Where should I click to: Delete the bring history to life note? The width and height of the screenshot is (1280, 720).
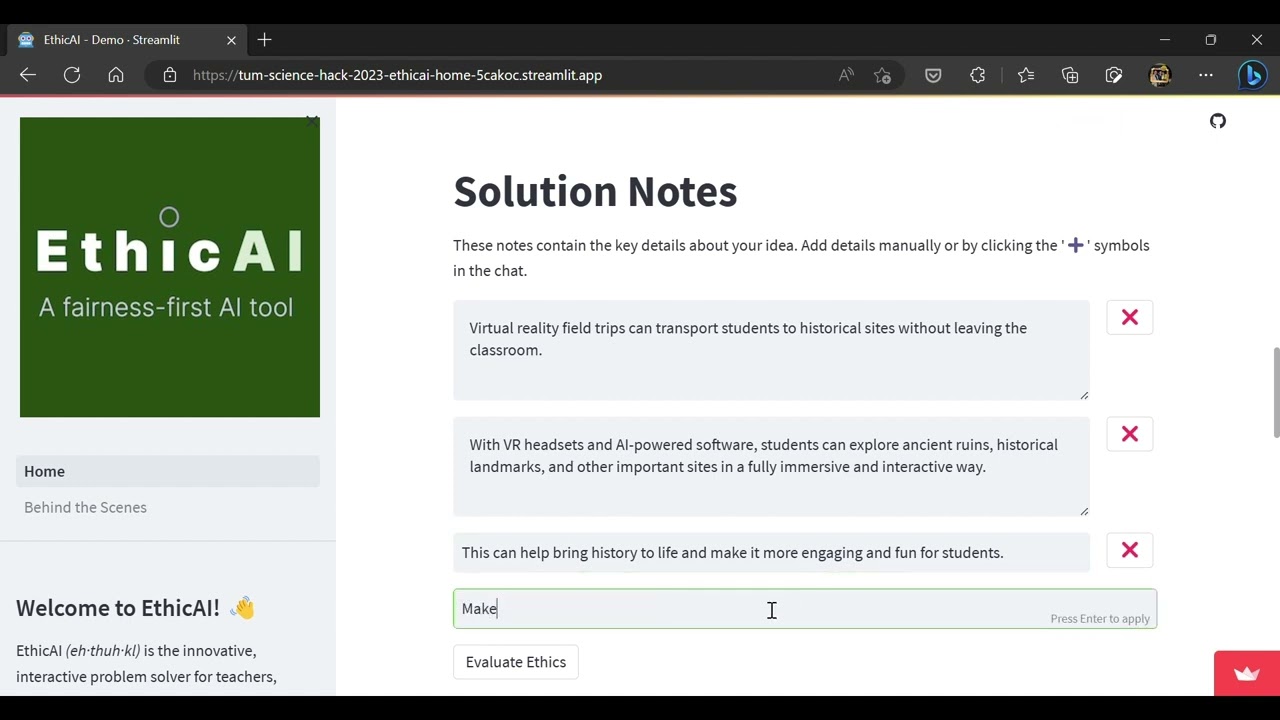pyautogui.click(x=1130, y=550)
